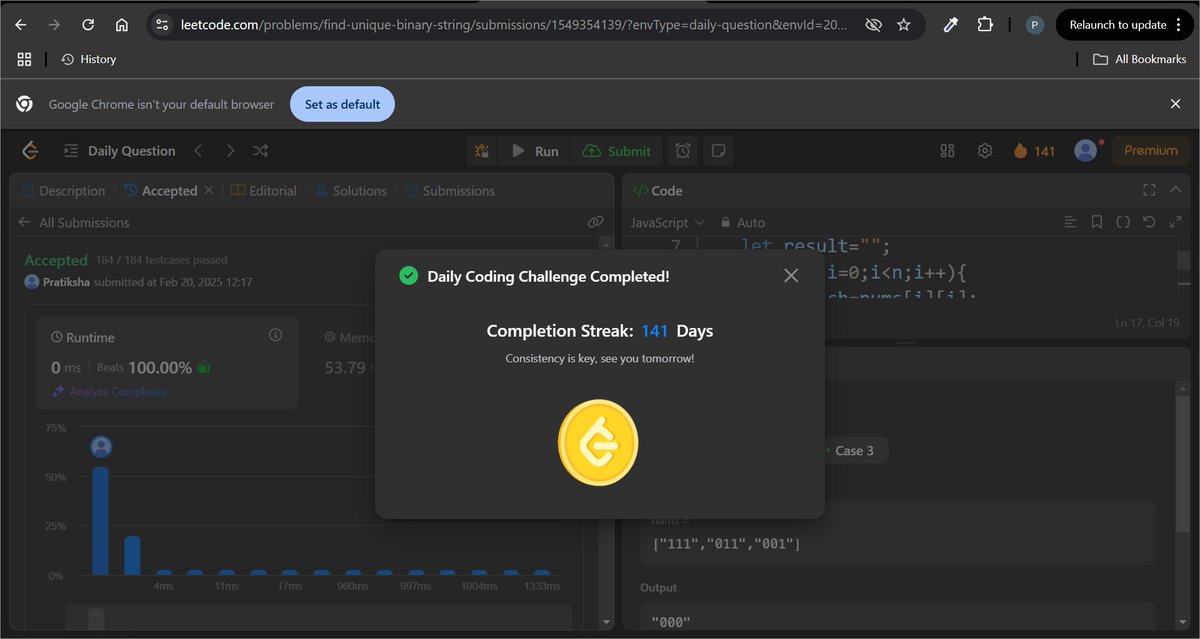Bookmark this page with star icon
Screen dimensions: 1200x639
pos(904,25)
